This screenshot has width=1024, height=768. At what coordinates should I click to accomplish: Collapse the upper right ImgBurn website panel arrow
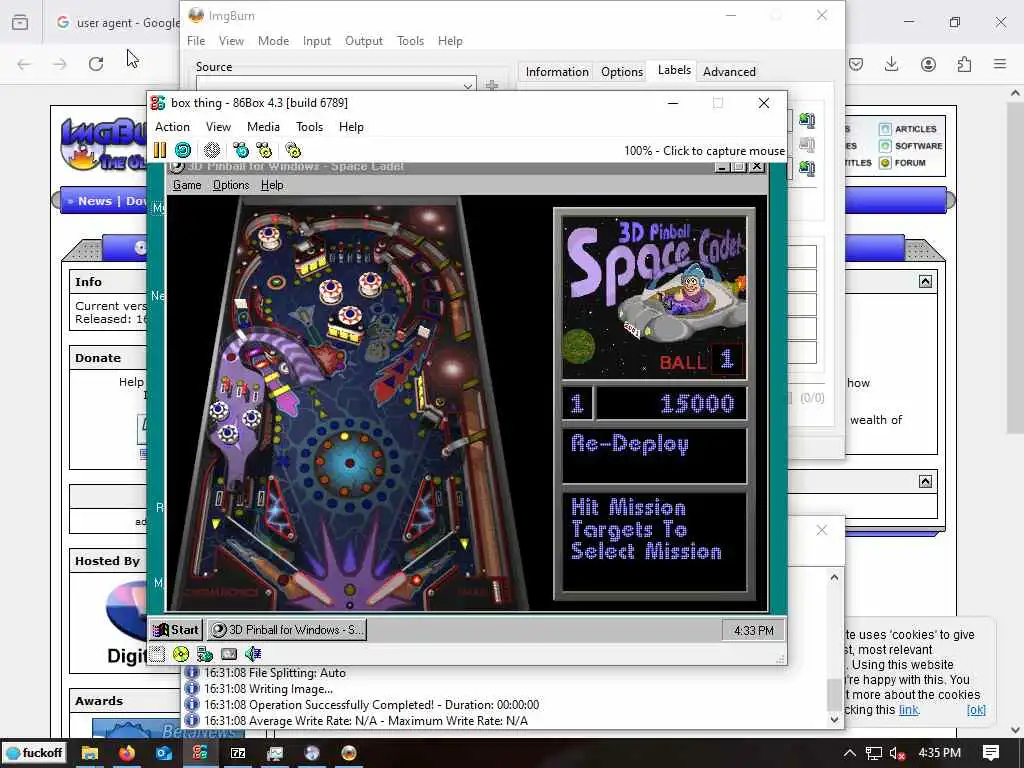tap(925, 281)
